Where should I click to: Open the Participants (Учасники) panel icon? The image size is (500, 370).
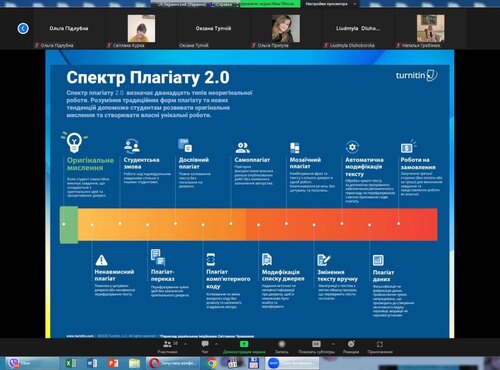point(167,344)
